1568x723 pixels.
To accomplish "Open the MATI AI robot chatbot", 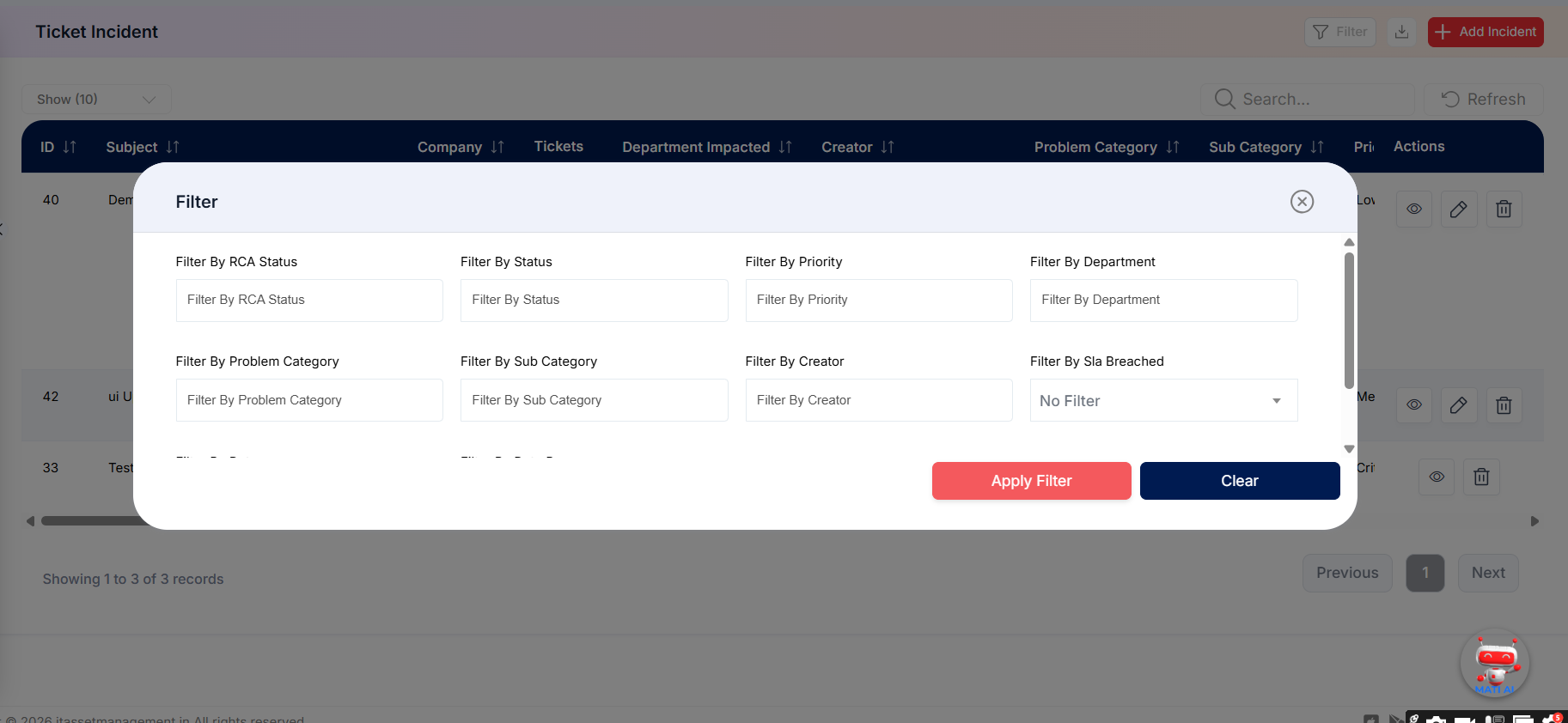I will point(1495,664).
